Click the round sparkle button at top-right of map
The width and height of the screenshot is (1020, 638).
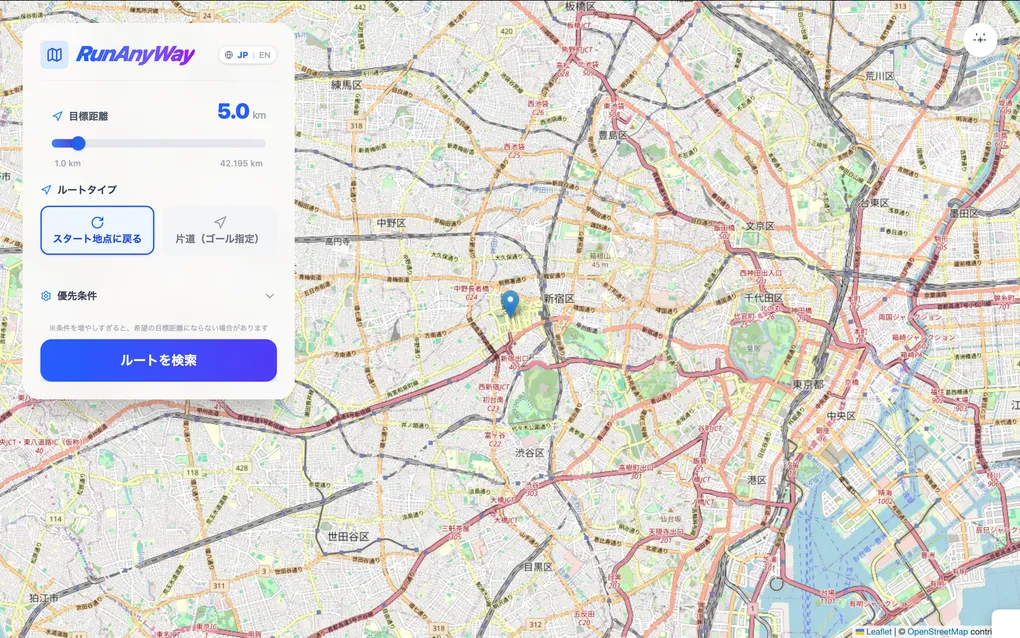pyautogui.click(x=980, y=39)
